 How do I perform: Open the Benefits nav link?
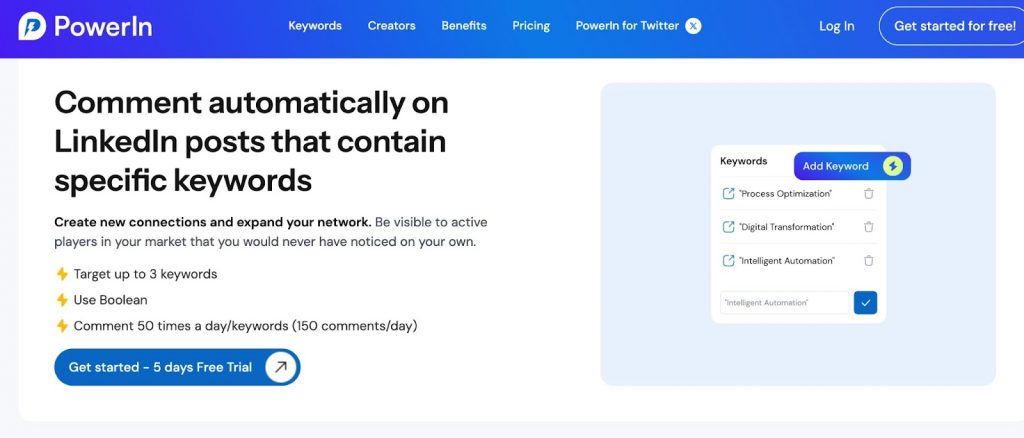(x=464, y=26)
